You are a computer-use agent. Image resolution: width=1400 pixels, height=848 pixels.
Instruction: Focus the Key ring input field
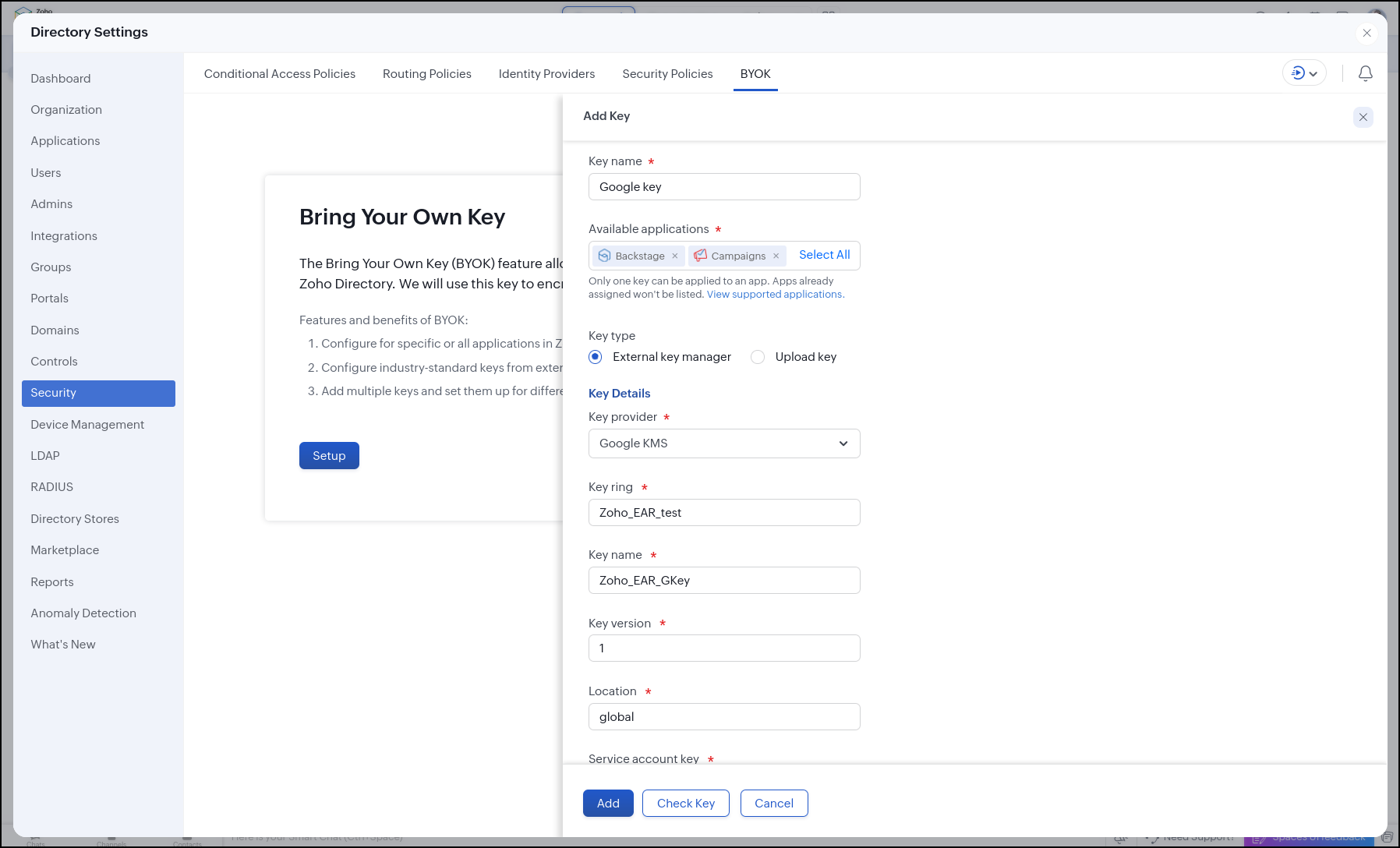724,513
